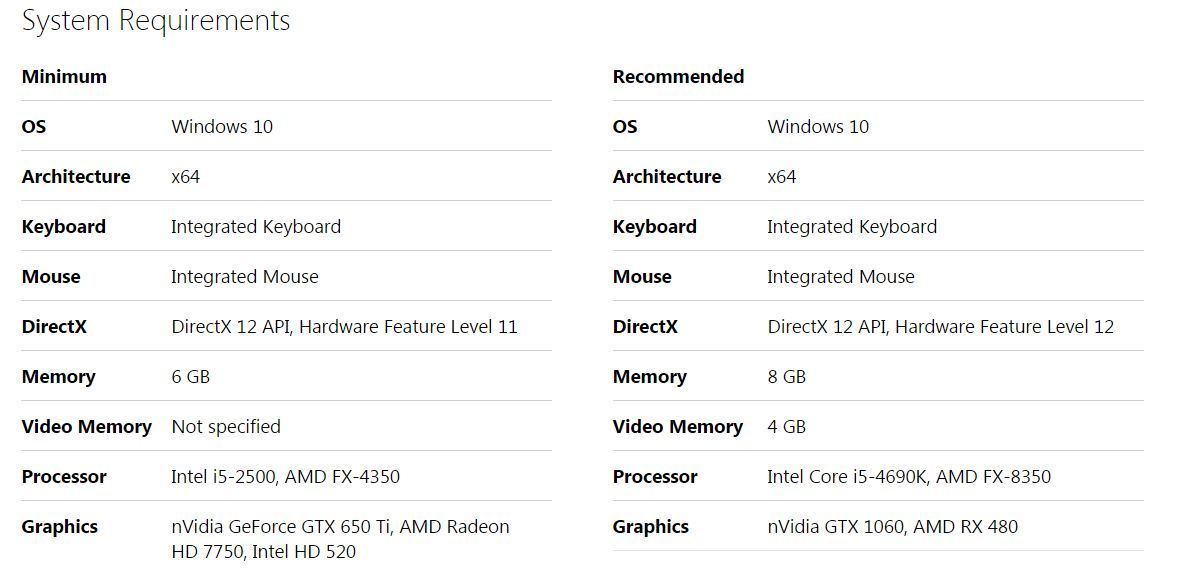The height and width of the screenshot is (573, 1195).
Task: Click the Recommended column header
Action: [678, 77]
